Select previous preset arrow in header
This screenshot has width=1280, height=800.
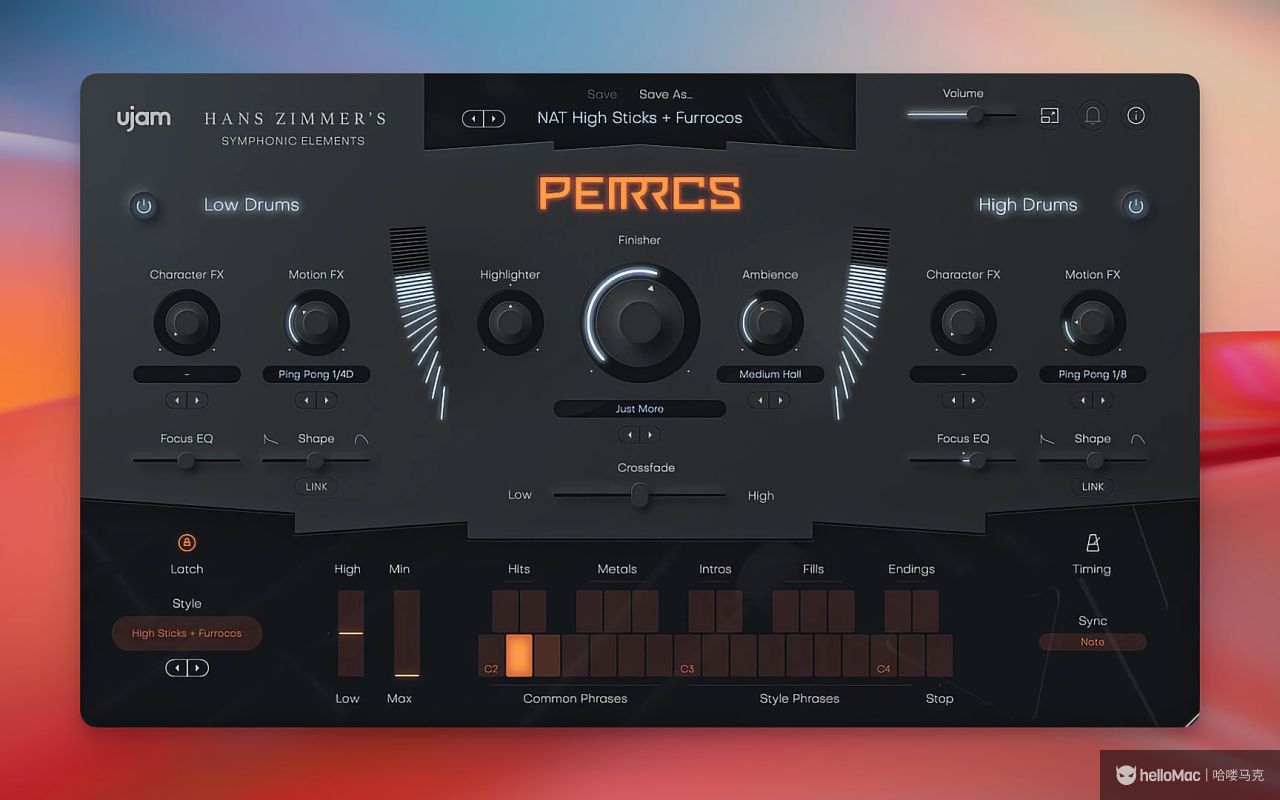tap(473, 119)
